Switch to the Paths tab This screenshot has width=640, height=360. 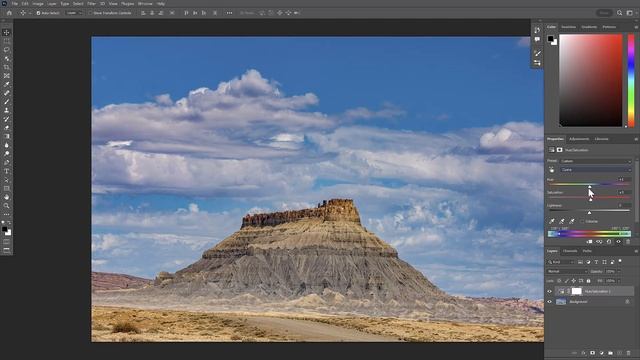pos(587,251)
